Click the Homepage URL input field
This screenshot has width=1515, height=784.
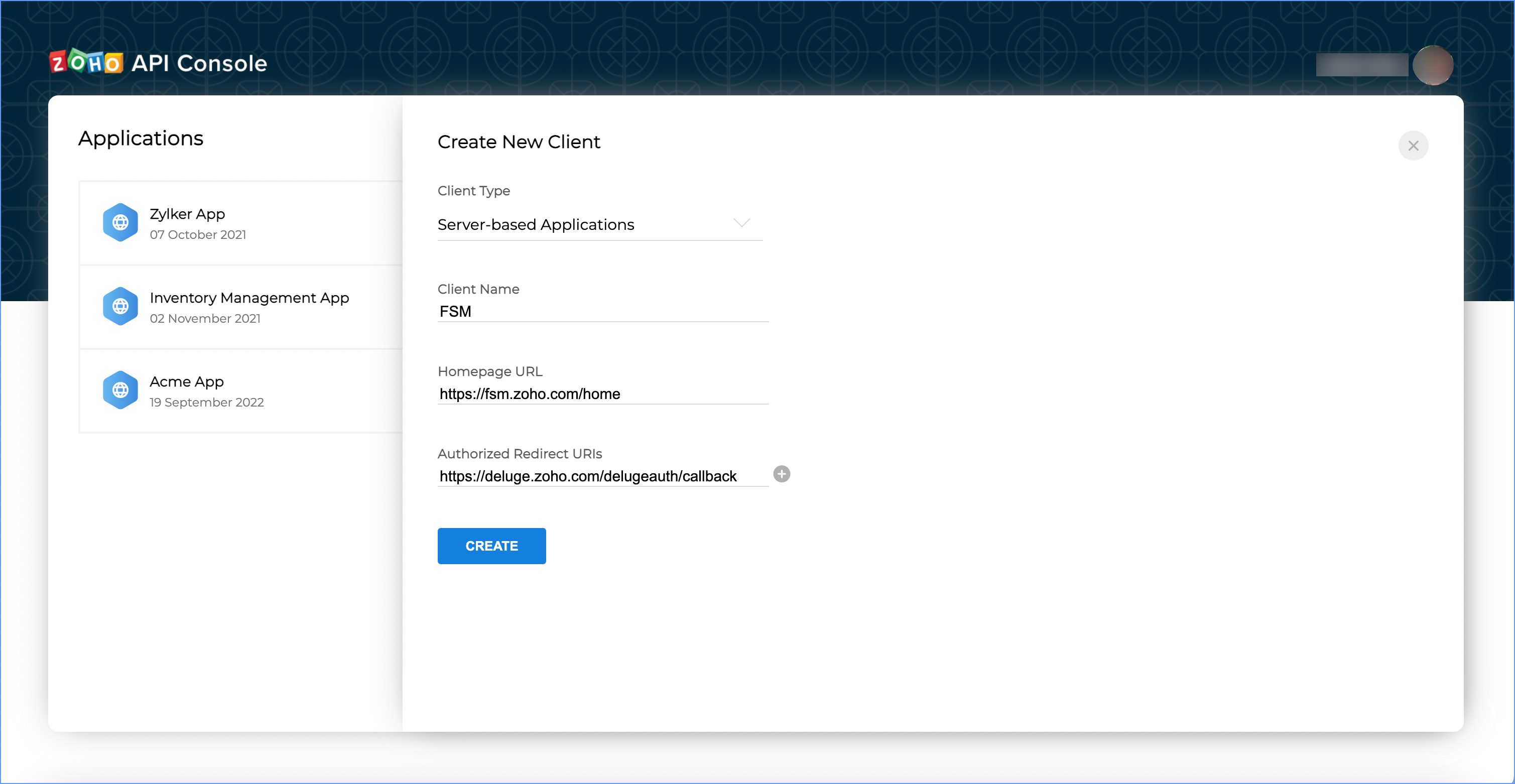tap(602, 394)
